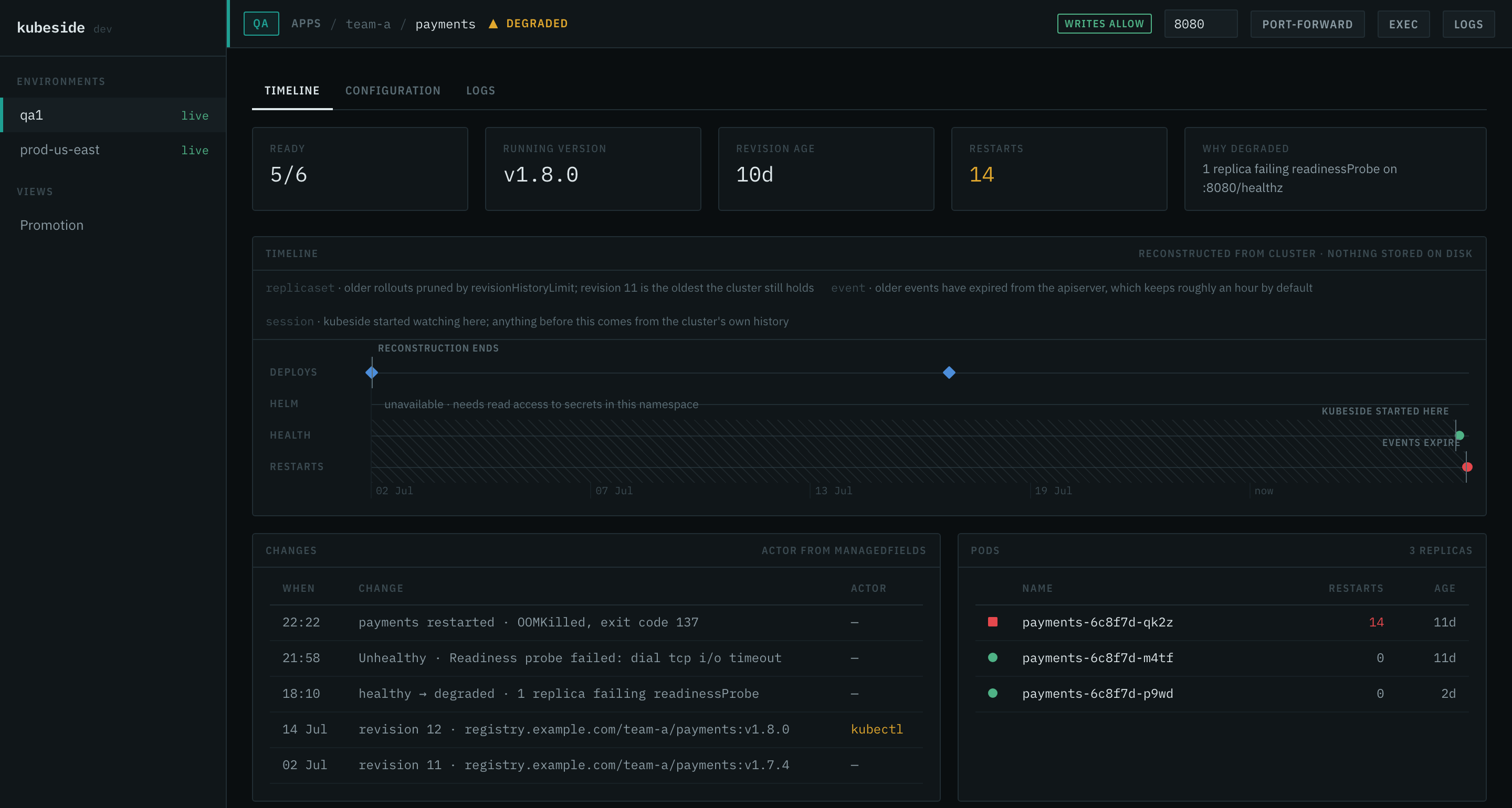1512x808 pixels.
Task: Click the session legend term
Action: click(290, 322)
